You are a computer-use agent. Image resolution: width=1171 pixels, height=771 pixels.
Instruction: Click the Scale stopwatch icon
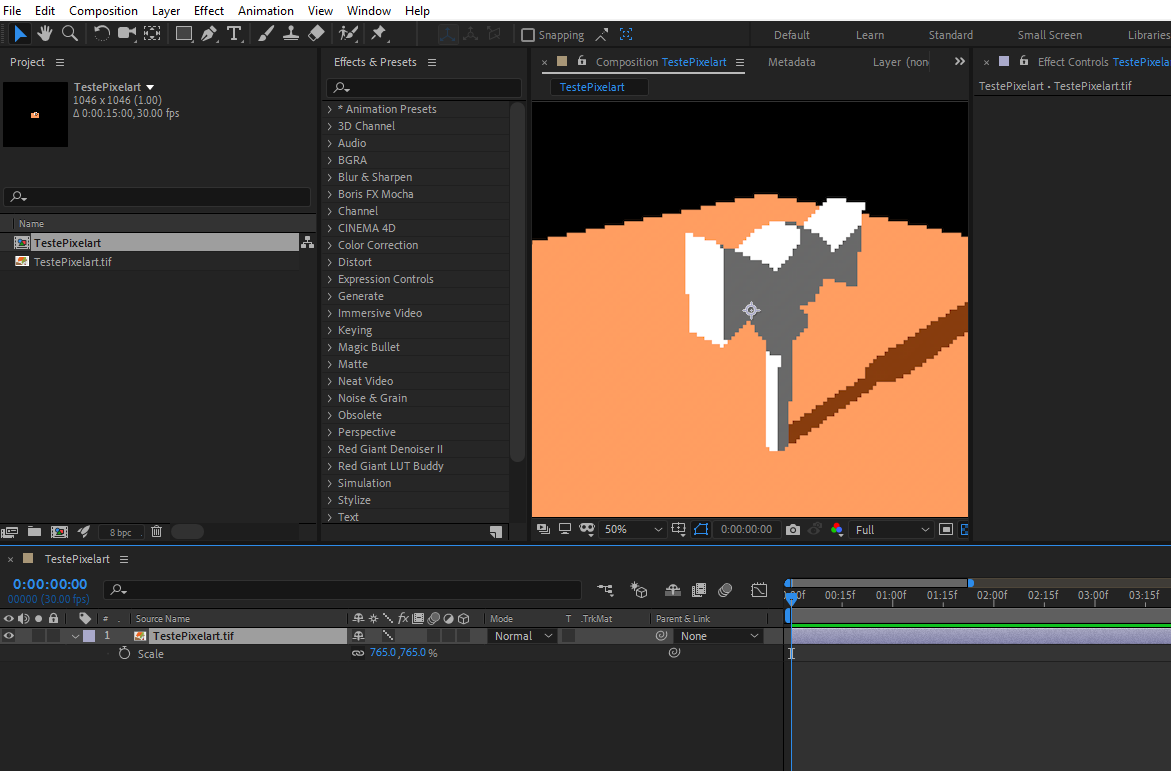click(x=124, y=654)
